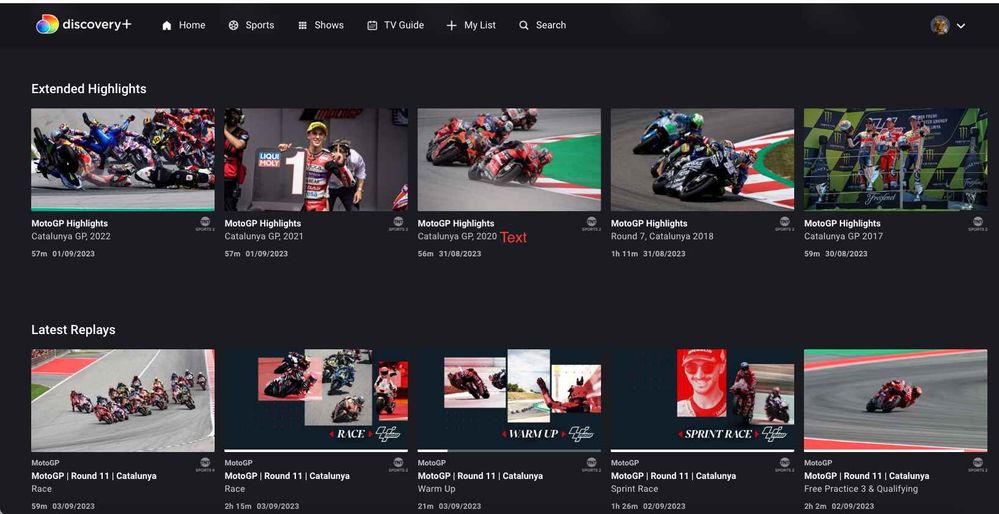Click the My List plus icon

point(451,26)
